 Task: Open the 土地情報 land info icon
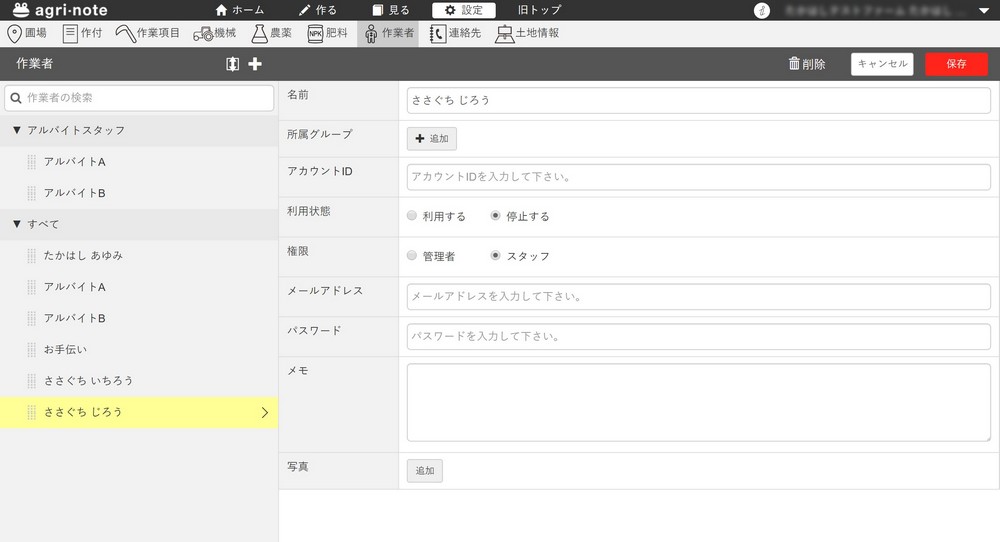(x=505, y=33)
